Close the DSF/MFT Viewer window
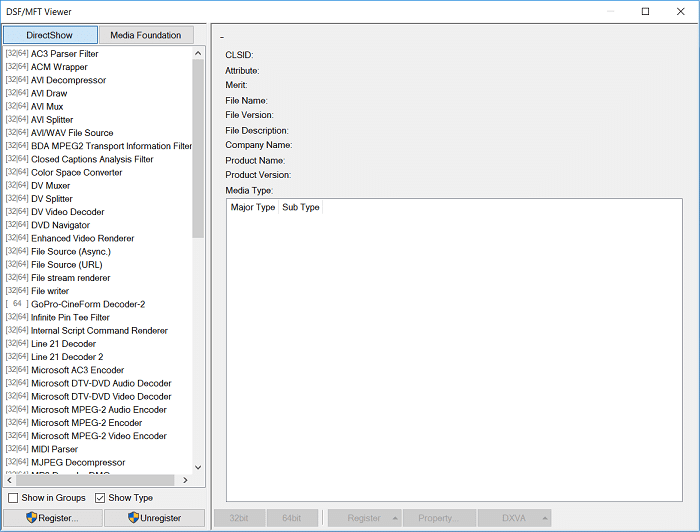 click(680, 11)
